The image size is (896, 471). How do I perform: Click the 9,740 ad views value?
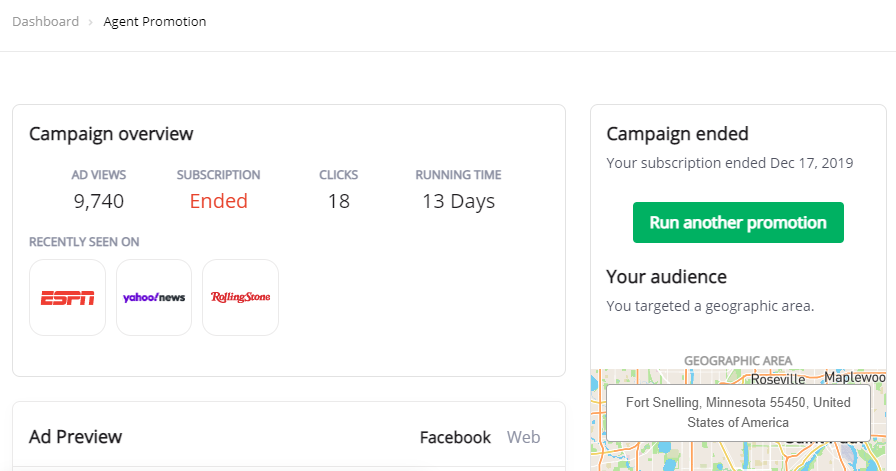[x=99, y=201]
